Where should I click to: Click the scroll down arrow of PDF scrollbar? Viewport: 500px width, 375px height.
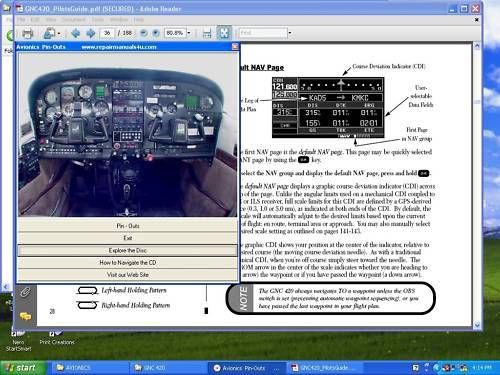(x=477, y=325)
